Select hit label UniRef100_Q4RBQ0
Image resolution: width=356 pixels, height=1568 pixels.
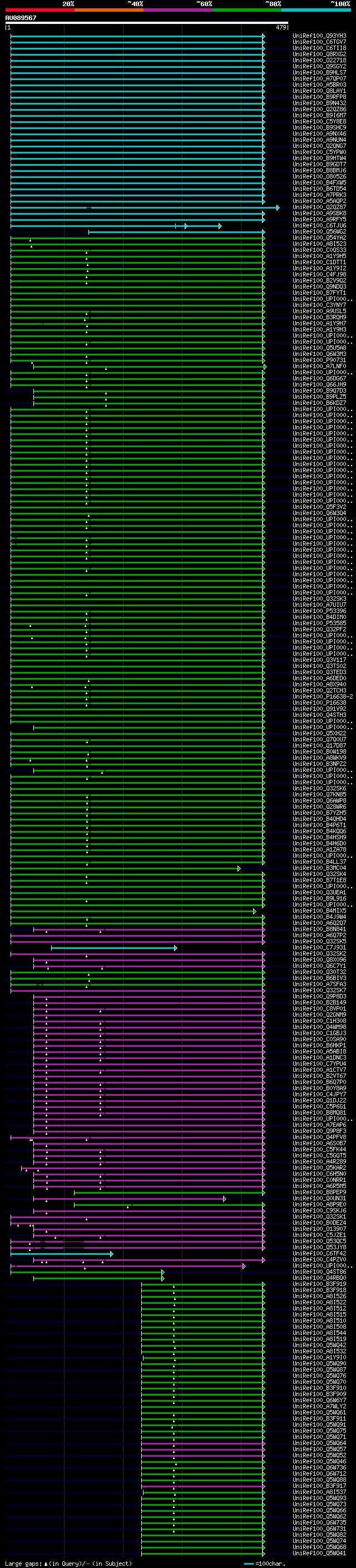click(x=319, y=1278)
